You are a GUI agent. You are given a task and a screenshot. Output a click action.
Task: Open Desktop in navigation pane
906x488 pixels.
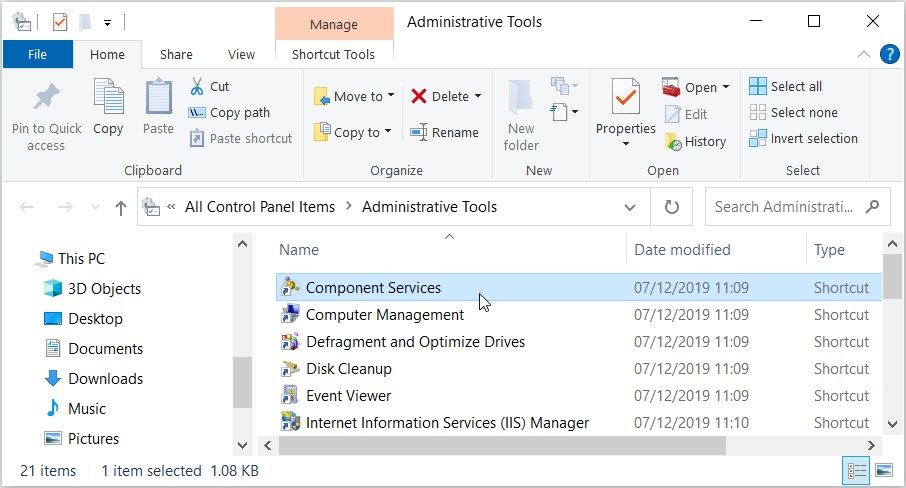pos(84,318)
